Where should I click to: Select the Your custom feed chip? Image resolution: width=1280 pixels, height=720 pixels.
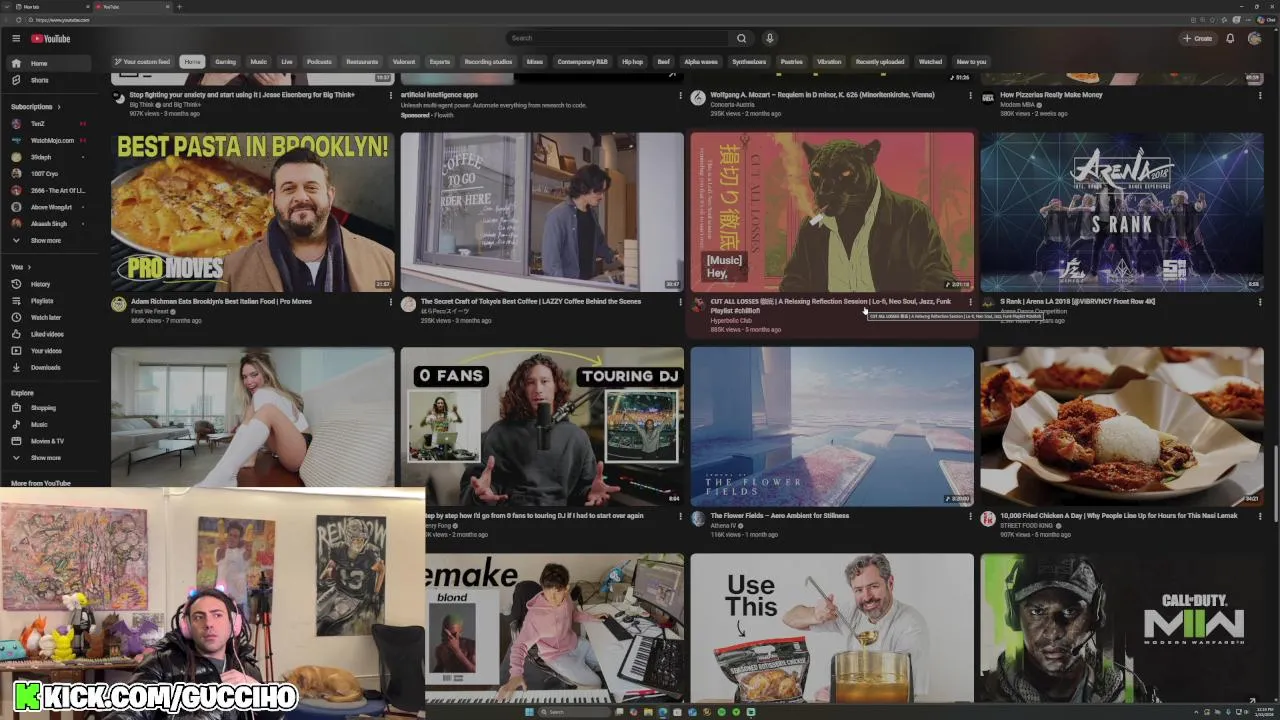pos(142,62)
